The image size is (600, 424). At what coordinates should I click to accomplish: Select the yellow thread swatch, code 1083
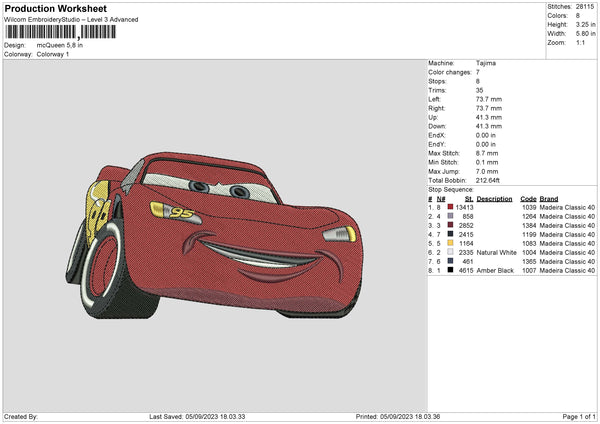coord(452,243)
